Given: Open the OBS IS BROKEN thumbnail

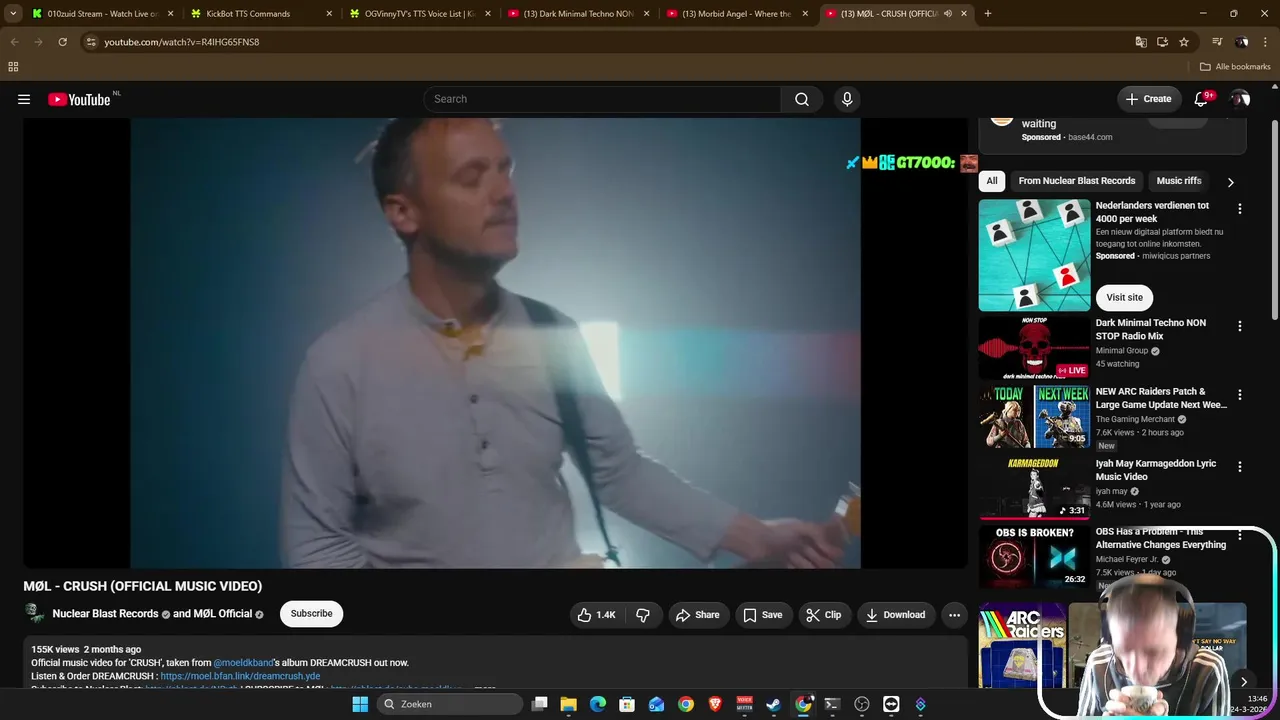Looking at the screenshot, I should pos(1034,557).
